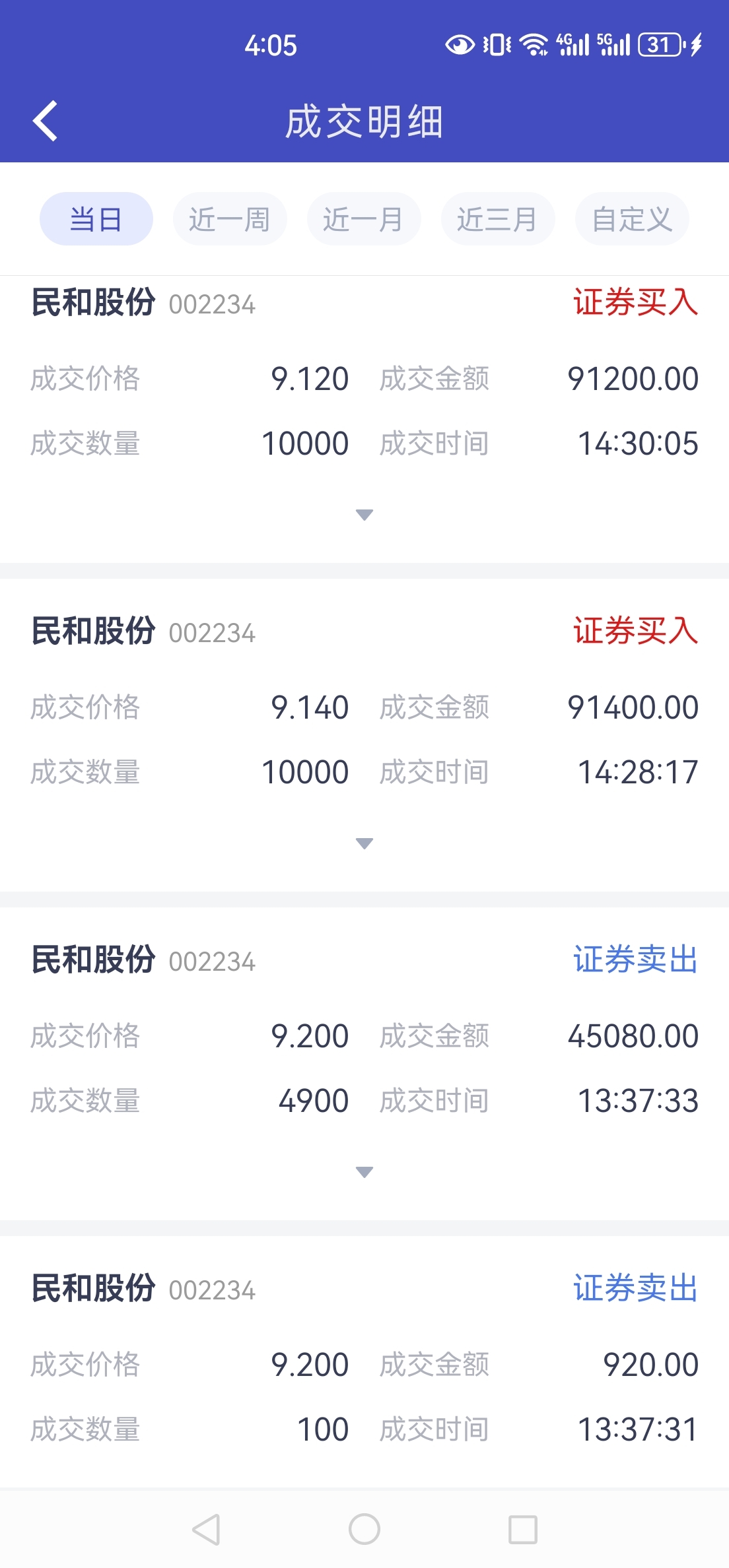Tap the Wi-Fi icon in status bar

click(534, 45)
